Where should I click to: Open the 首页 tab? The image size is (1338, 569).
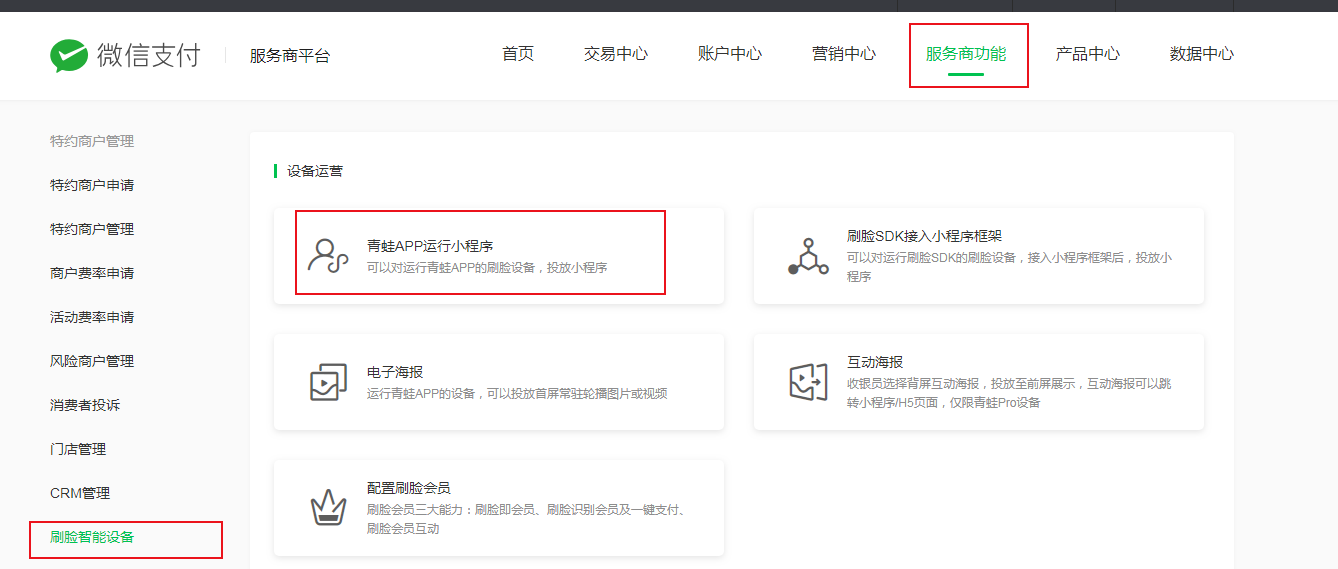(x=518, y=54)
